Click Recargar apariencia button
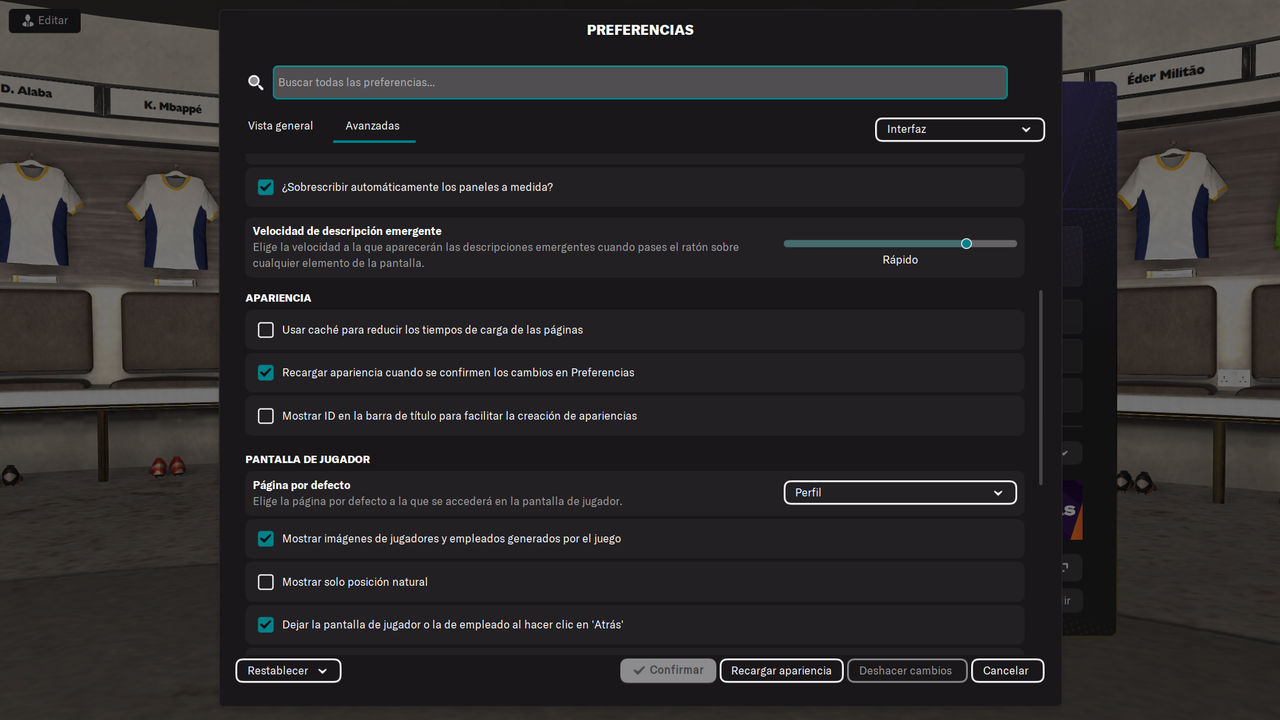Image resolution: width=1280 pixels, height=720 pixels. tap(781, 671)
